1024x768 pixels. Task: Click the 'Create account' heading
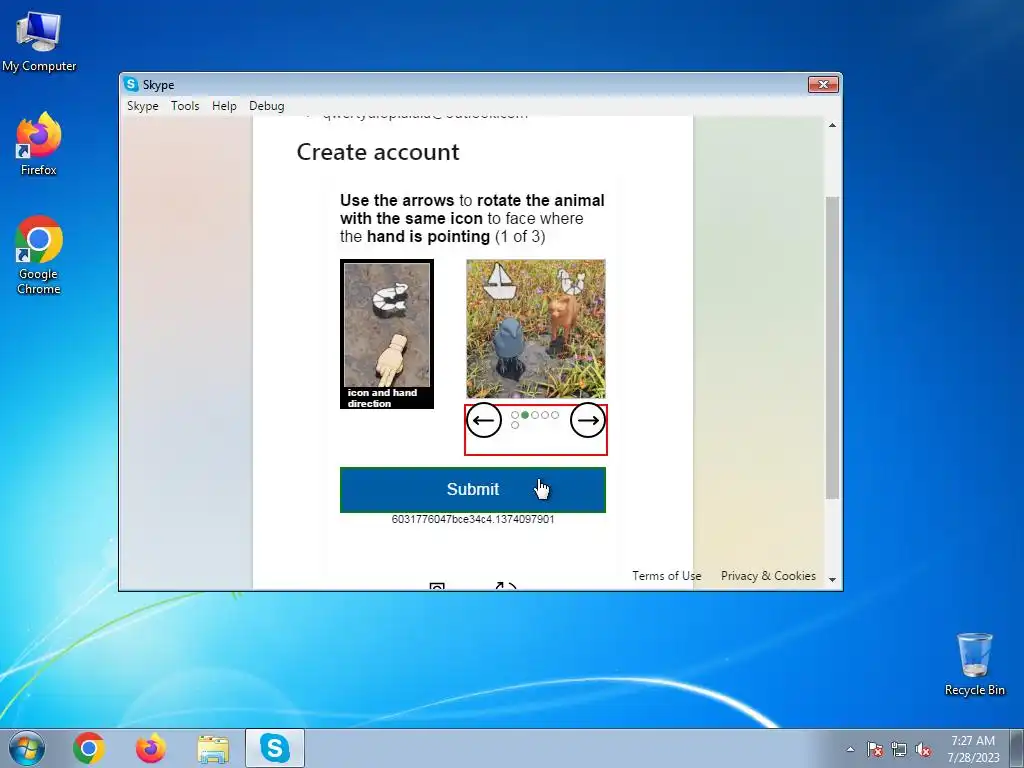[378, 152]
